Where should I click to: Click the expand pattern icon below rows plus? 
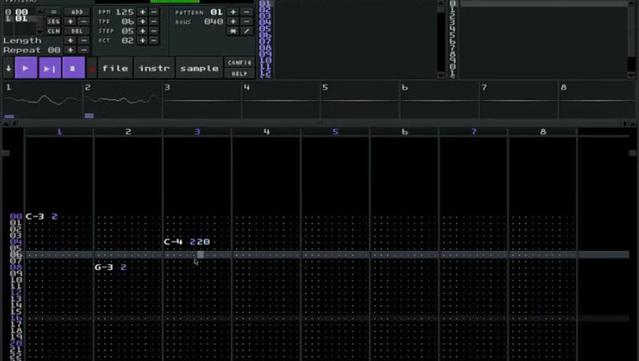tap(233, 31)
